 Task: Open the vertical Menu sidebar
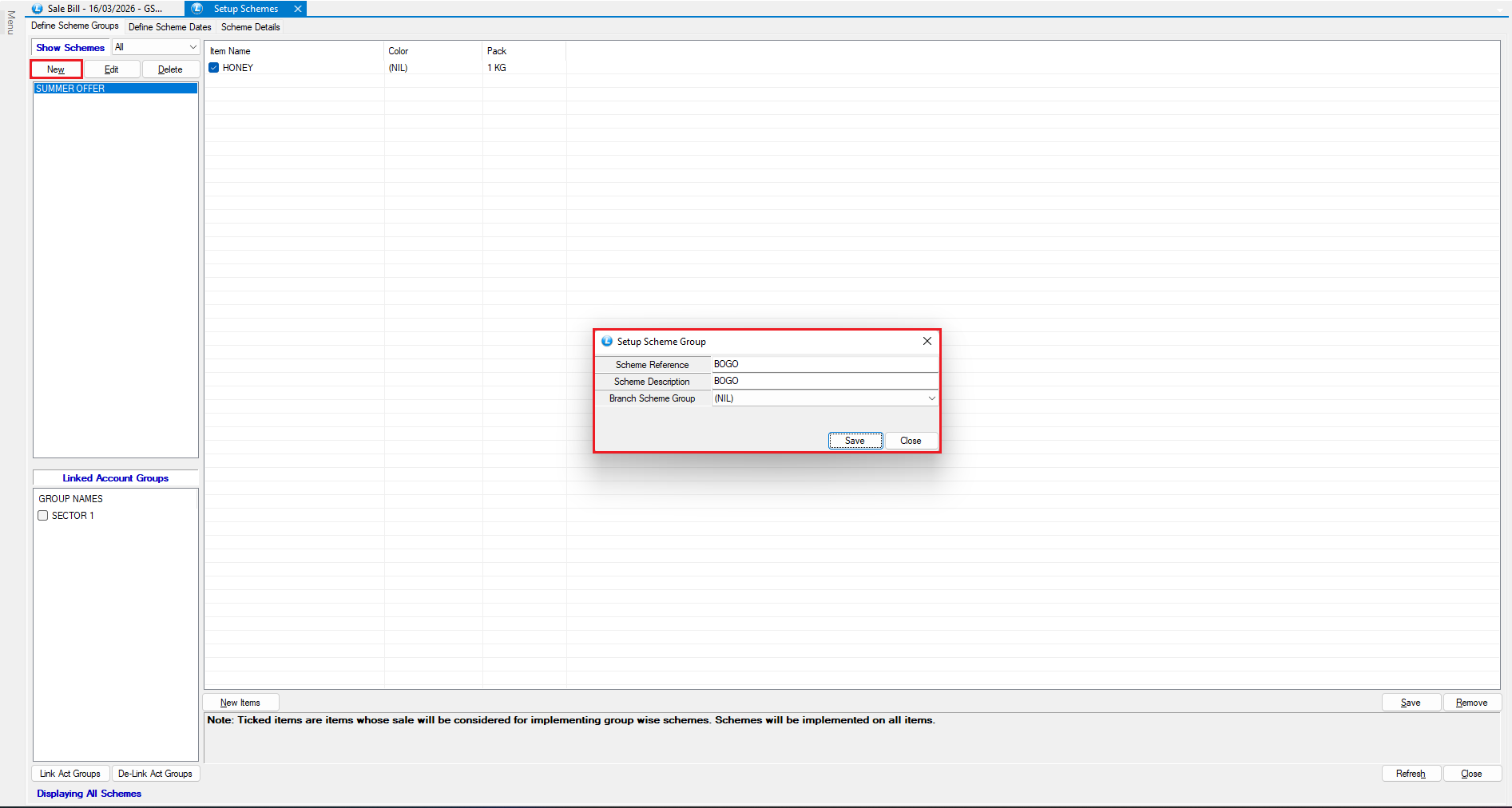coord(11,22)
